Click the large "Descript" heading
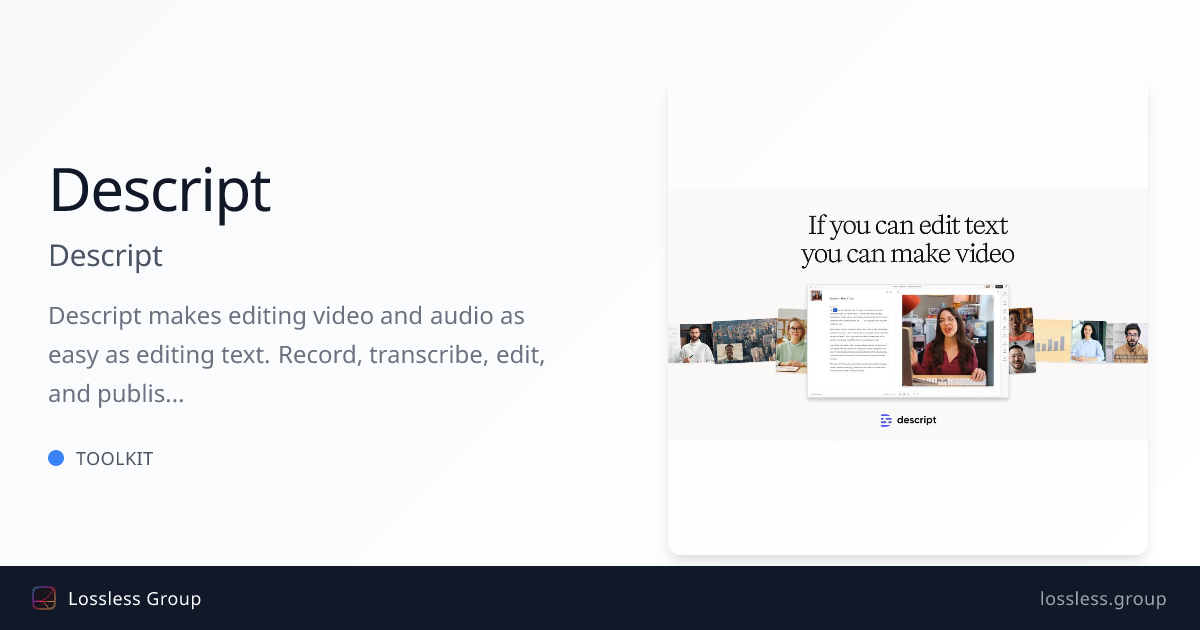This screenshot has height=630, width=1200. point(160,189)
